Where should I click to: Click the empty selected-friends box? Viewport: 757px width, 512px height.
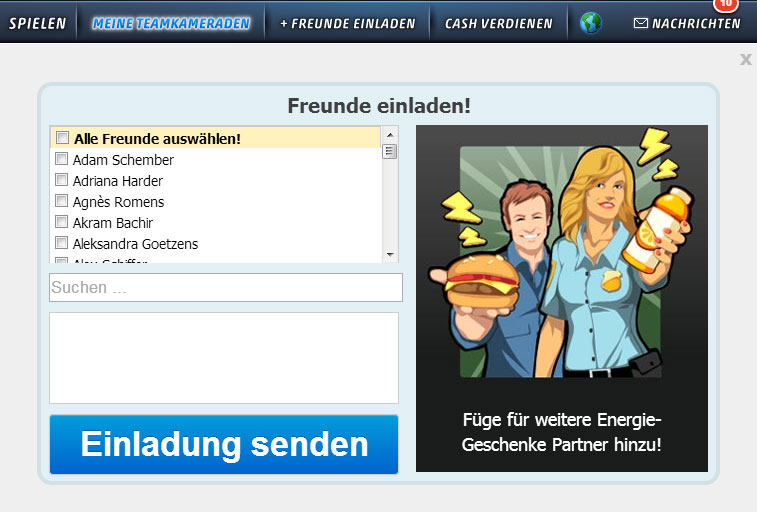click(224, 358)
